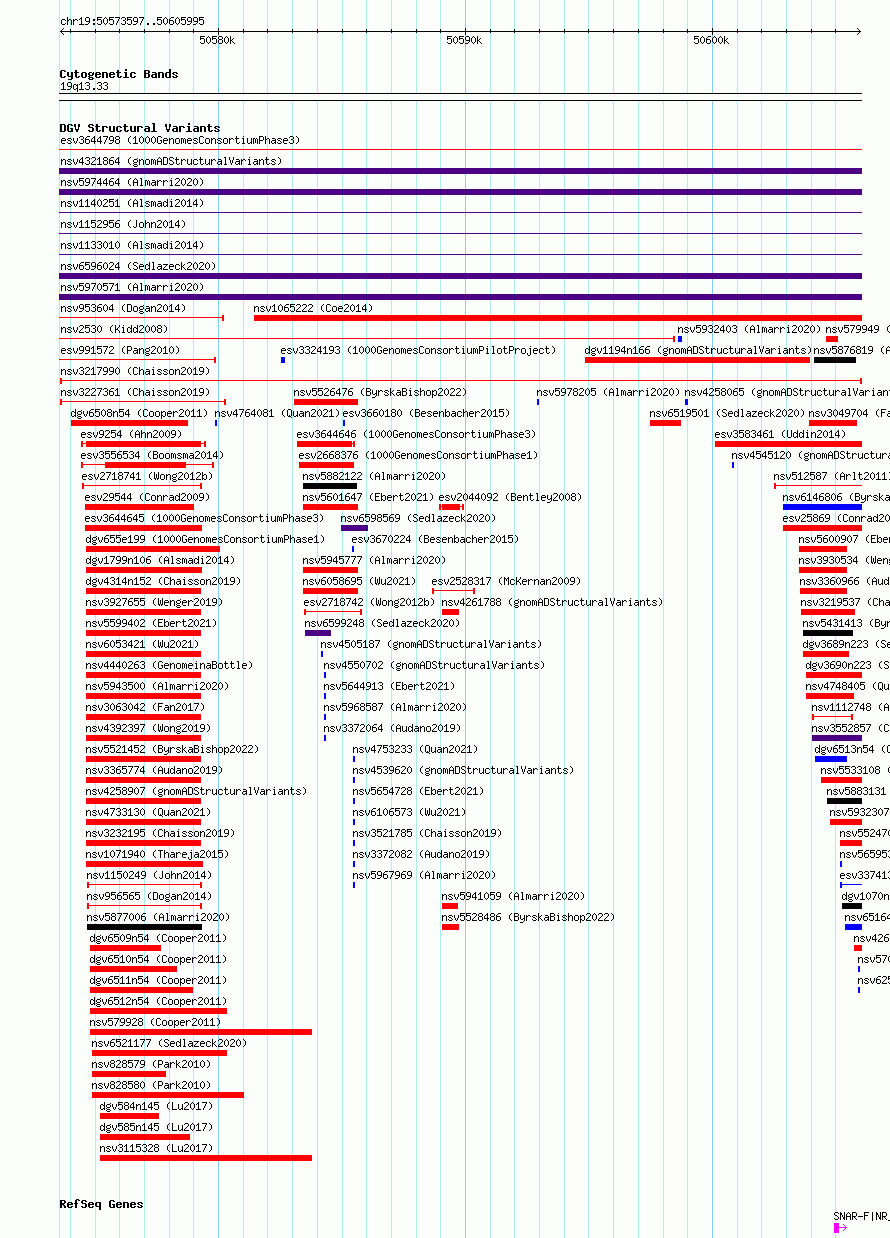Open variant esv991572 (Pang2010)
This screenshot has width=890, height=1238.
tap(120, 350)
